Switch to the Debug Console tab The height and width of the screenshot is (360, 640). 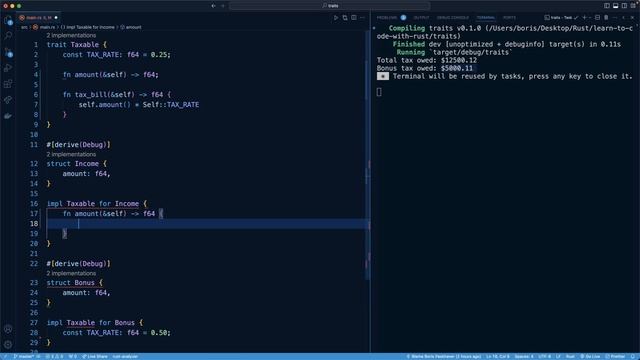[x=453, y=18]
